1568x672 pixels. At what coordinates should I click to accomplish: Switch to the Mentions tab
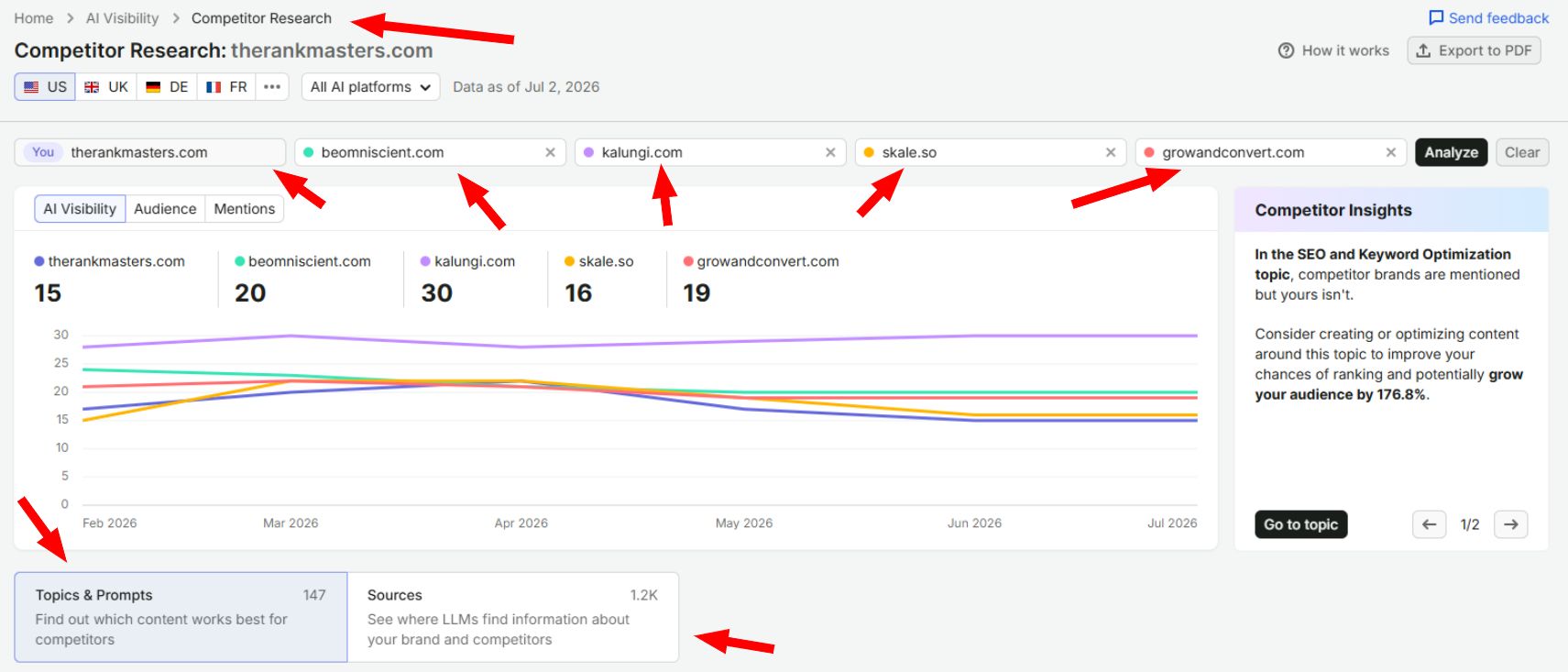tap(245, 209)
